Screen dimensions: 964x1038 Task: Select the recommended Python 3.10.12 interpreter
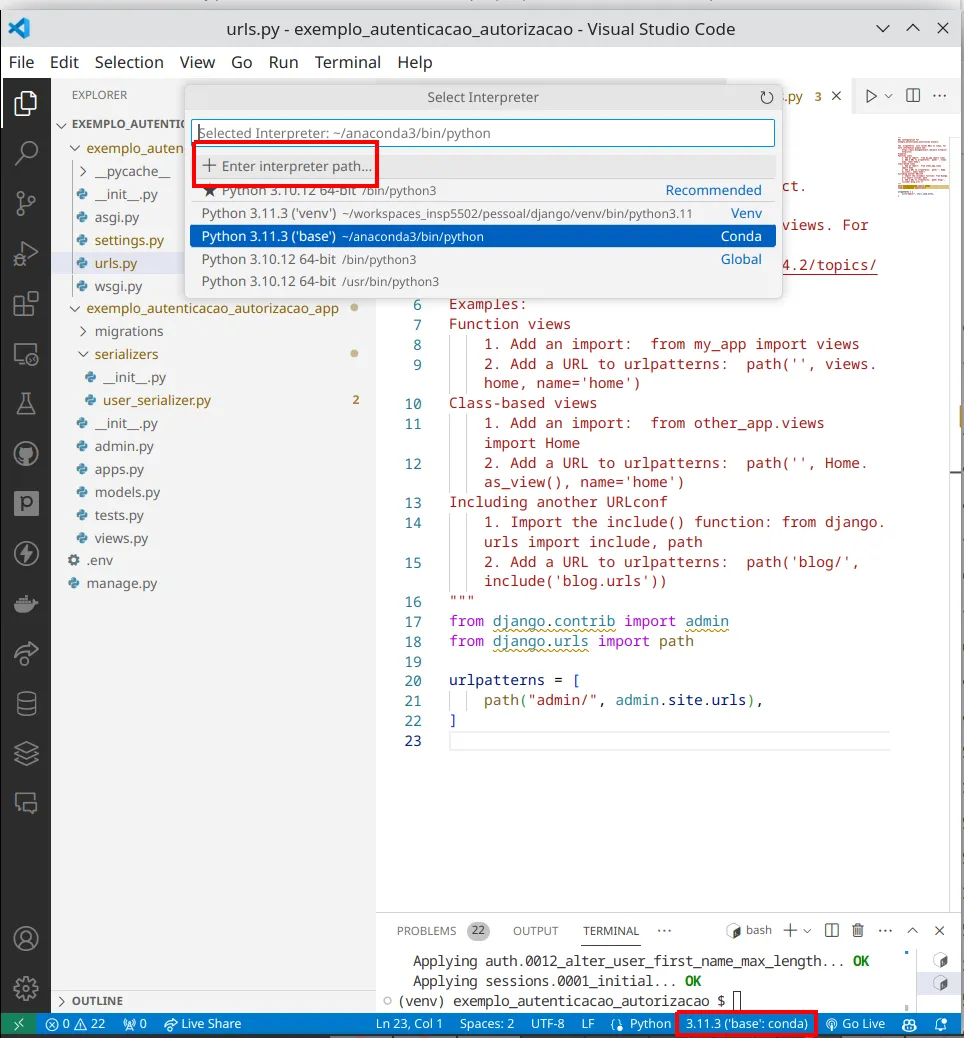pos(483,191)
